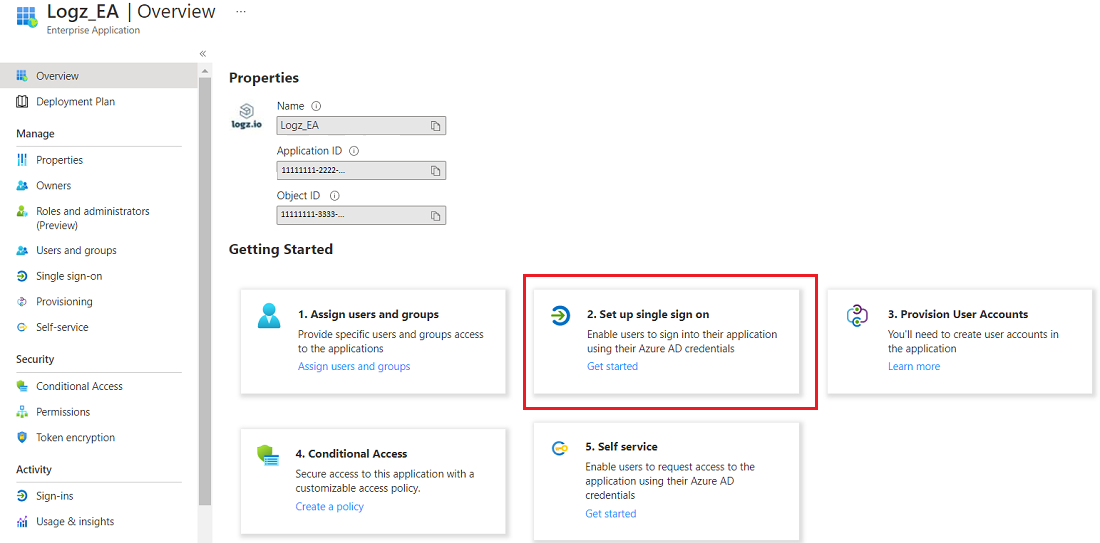This screenshot has height=543, width=1100.
Task: Select the Overview menu item
Action: (99, 76)
